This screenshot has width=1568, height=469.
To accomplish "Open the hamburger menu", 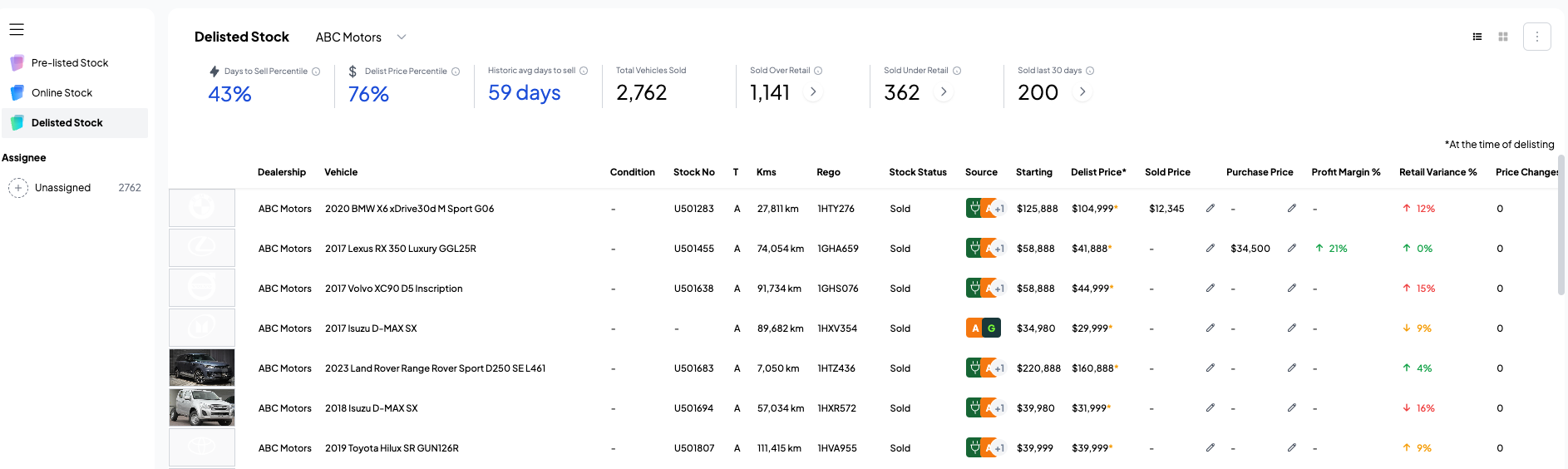I will coord(17,30).
